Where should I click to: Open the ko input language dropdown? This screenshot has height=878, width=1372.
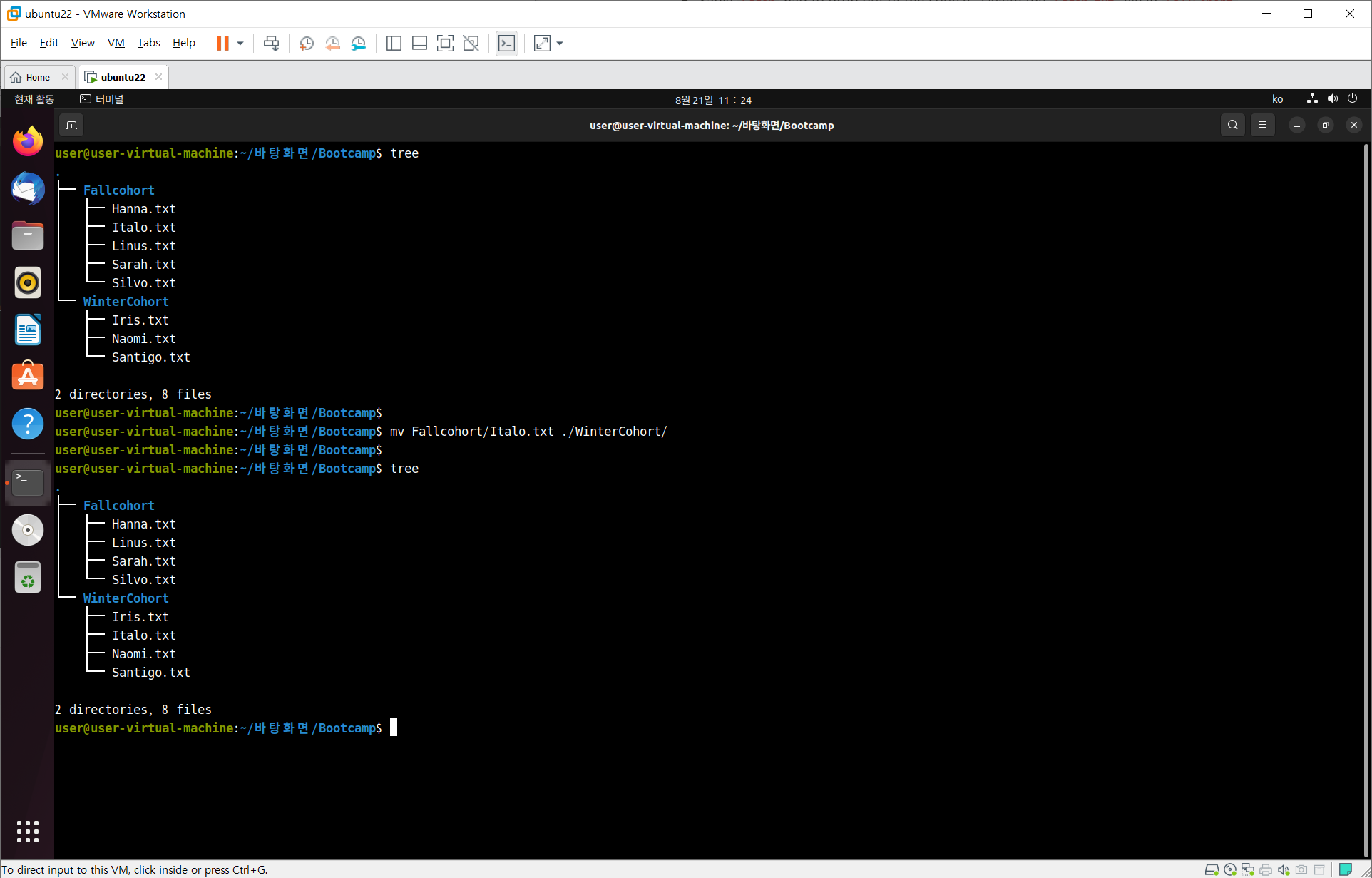pos(1277,99)
